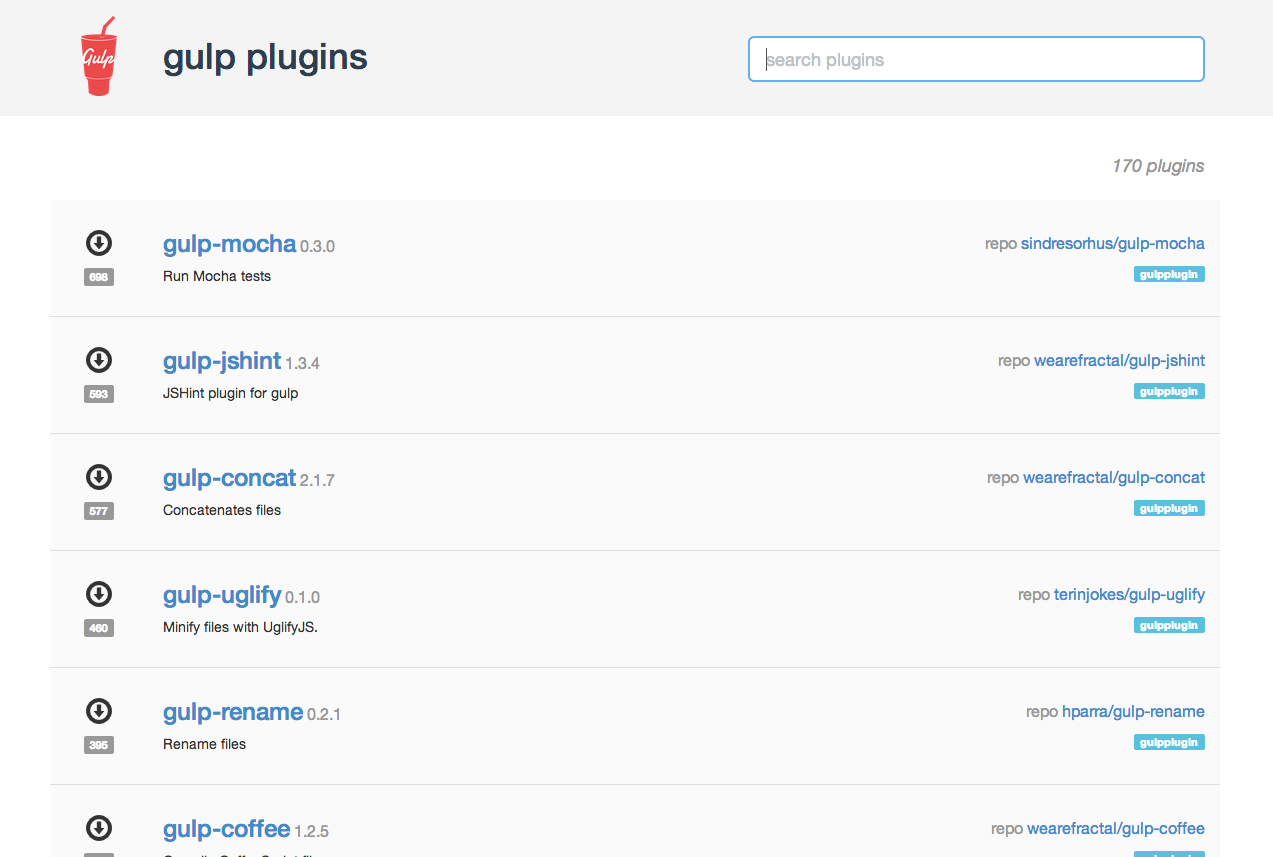
Task: Open the gulp-jshint plugin link
Action: coord(222,361)
